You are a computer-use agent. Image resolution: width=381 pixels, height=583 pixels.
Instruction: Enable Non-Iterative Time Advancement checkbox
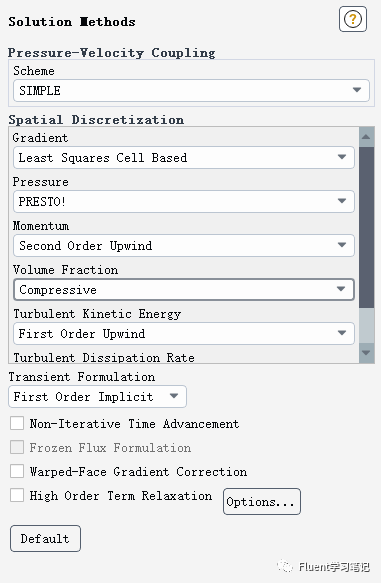click(17, 423)
